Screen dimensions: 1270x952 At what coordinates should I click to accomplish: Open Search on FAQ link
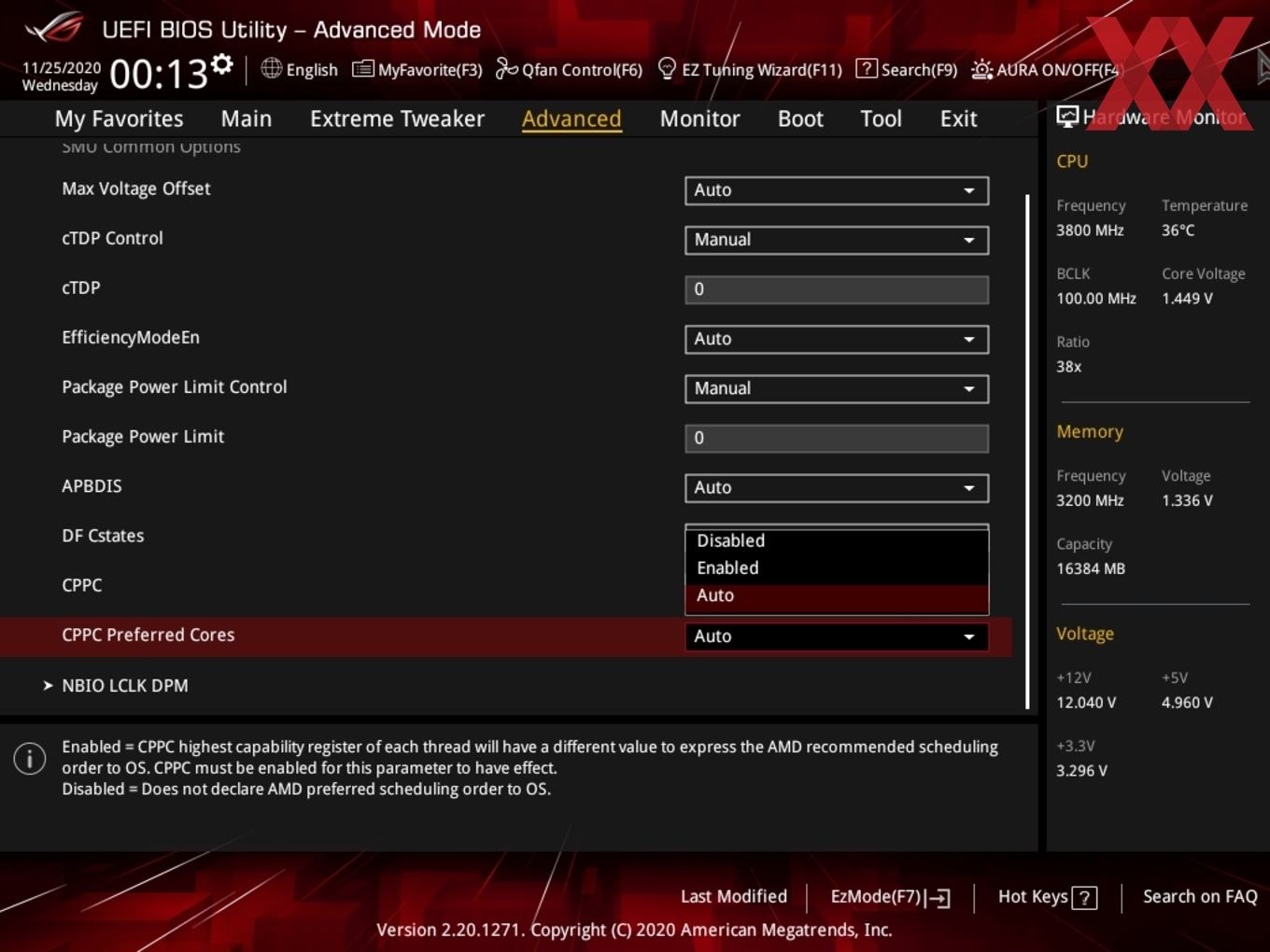point(1200,896)
